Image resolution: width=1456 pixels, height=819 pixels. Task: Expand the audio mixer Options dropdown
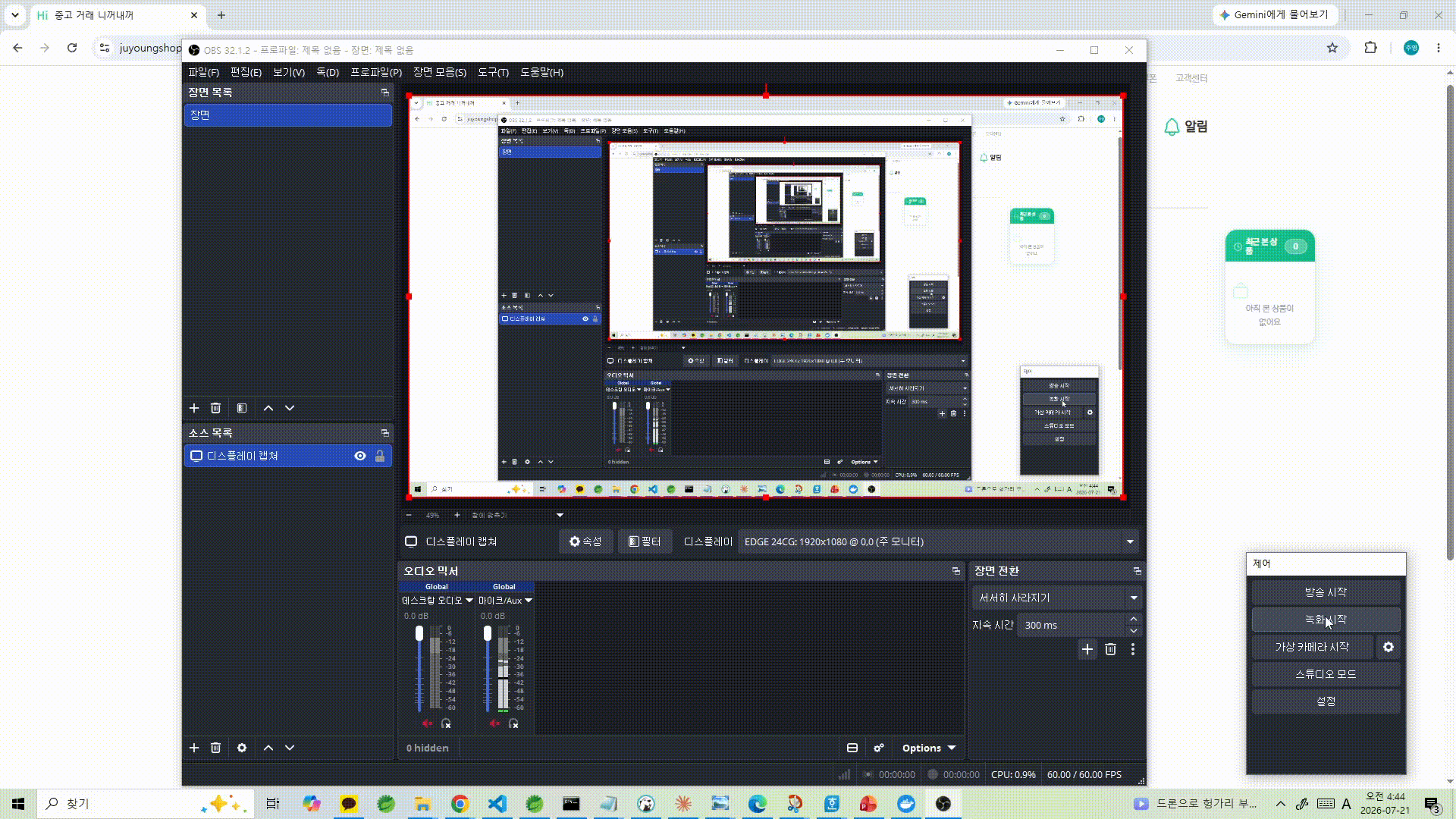[929, 748]
